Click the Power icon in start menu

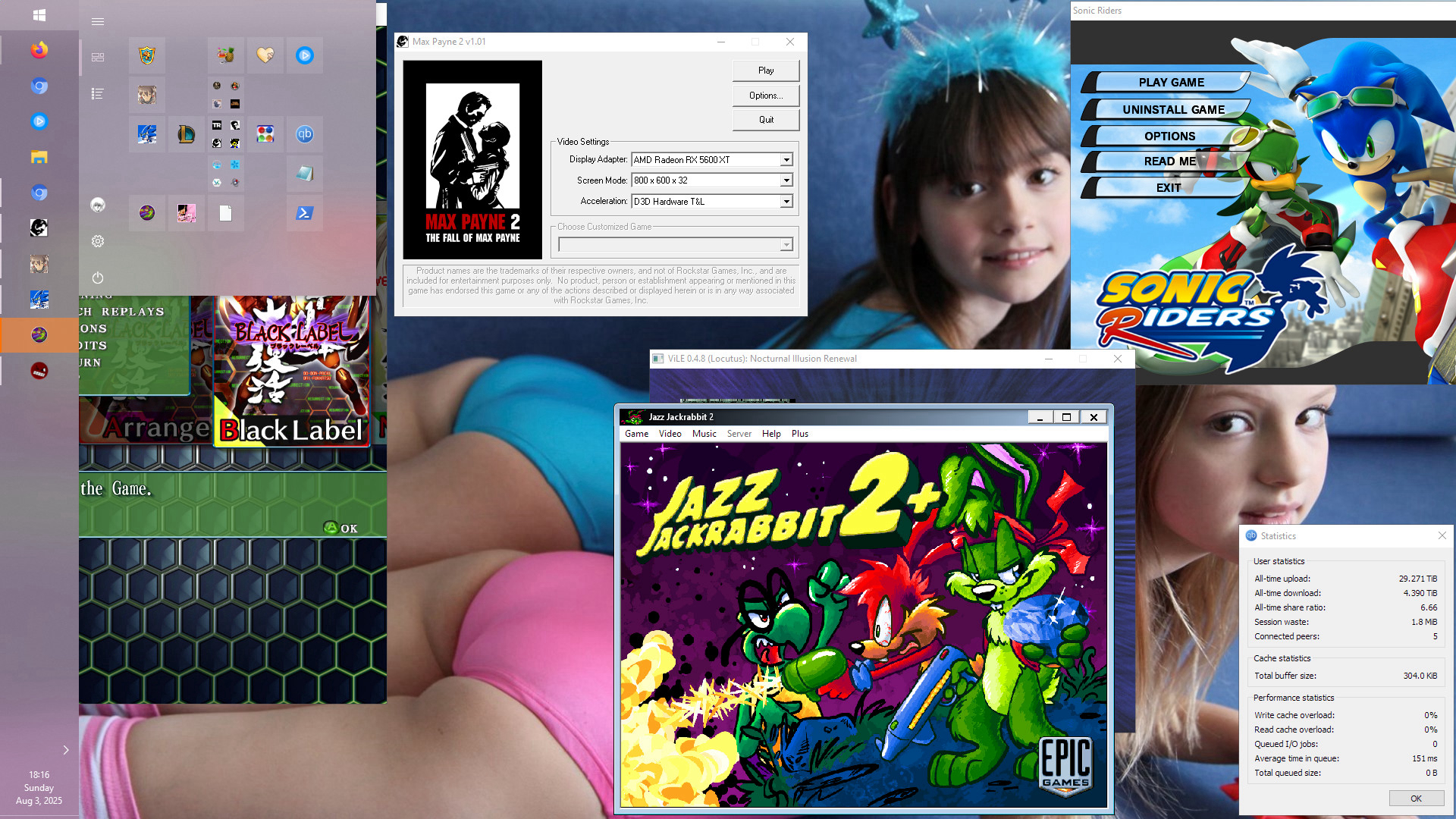coord(98,278)
